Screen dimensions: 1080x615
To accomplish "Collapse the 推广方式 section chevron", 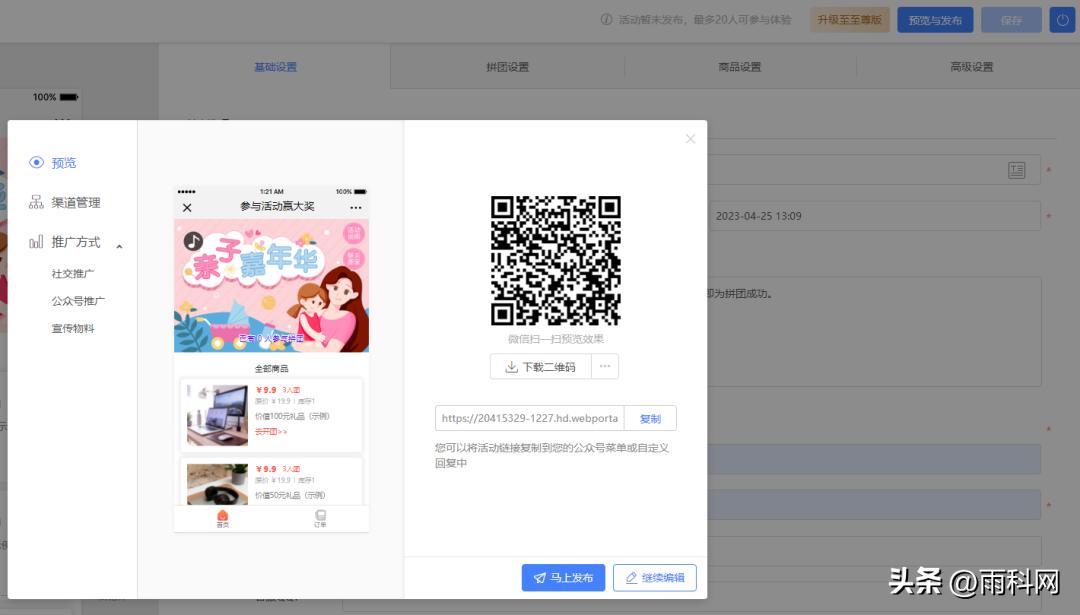I will point(118,244).
